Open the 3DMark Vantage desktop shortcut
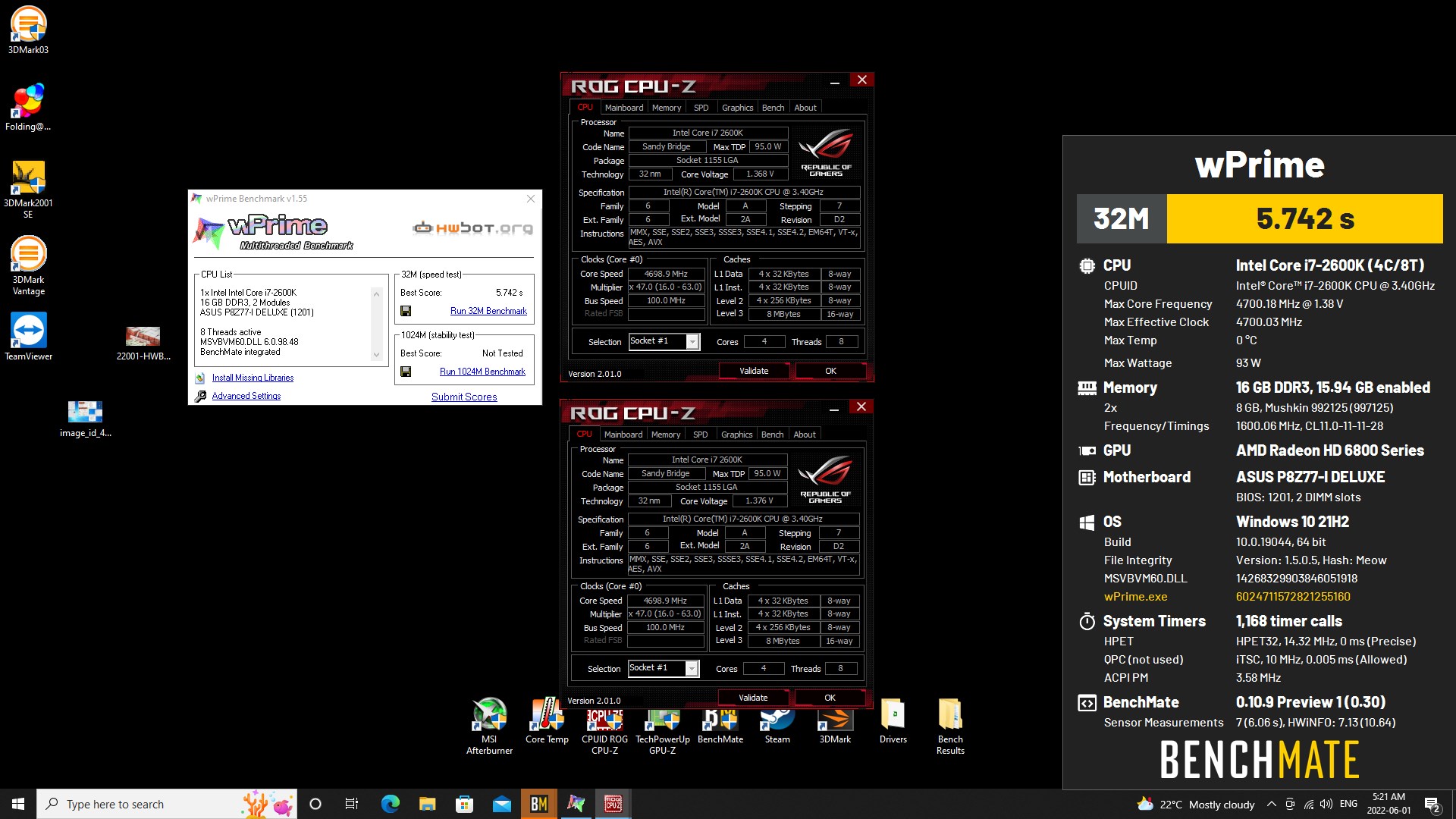1456x819 pixels. point(28,265)
